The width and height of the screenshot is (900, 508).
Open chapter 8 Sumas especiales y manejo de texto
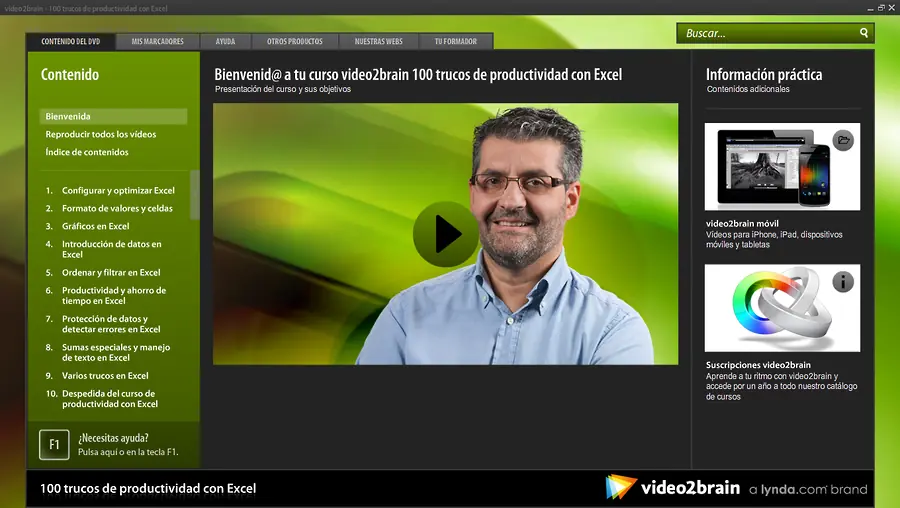[108, 352]
